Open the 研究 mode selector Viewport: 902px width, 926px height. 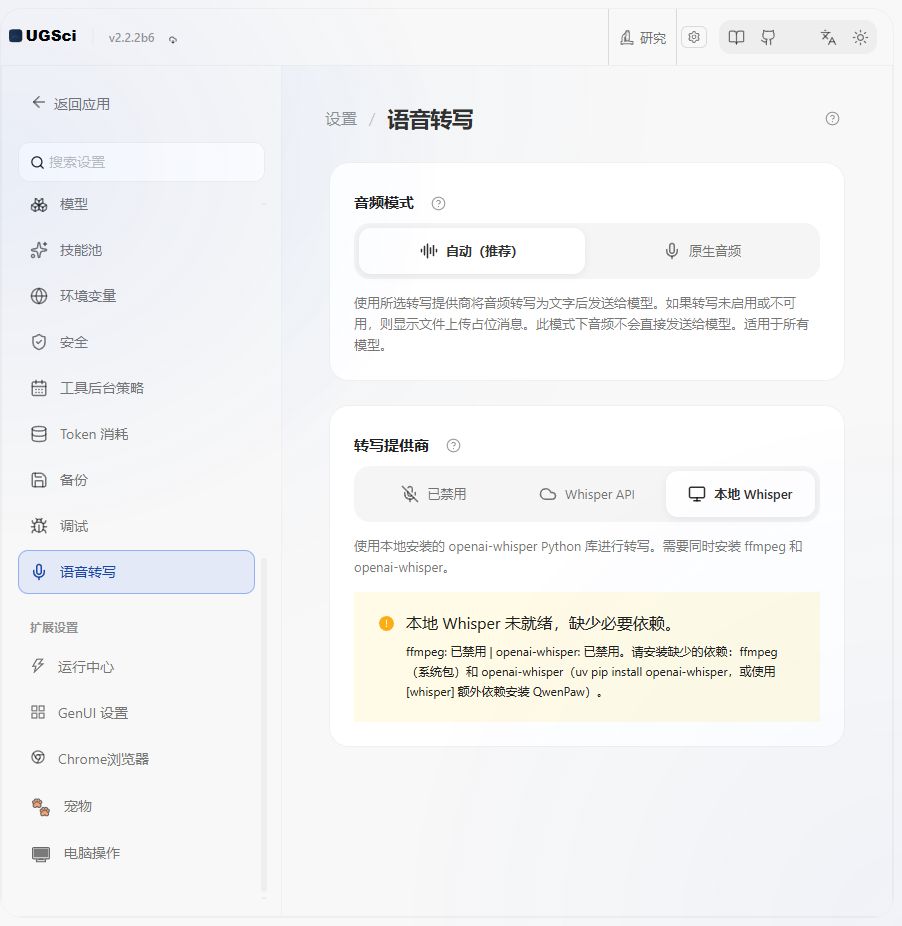pyautogui.click(x=643, y=38)
